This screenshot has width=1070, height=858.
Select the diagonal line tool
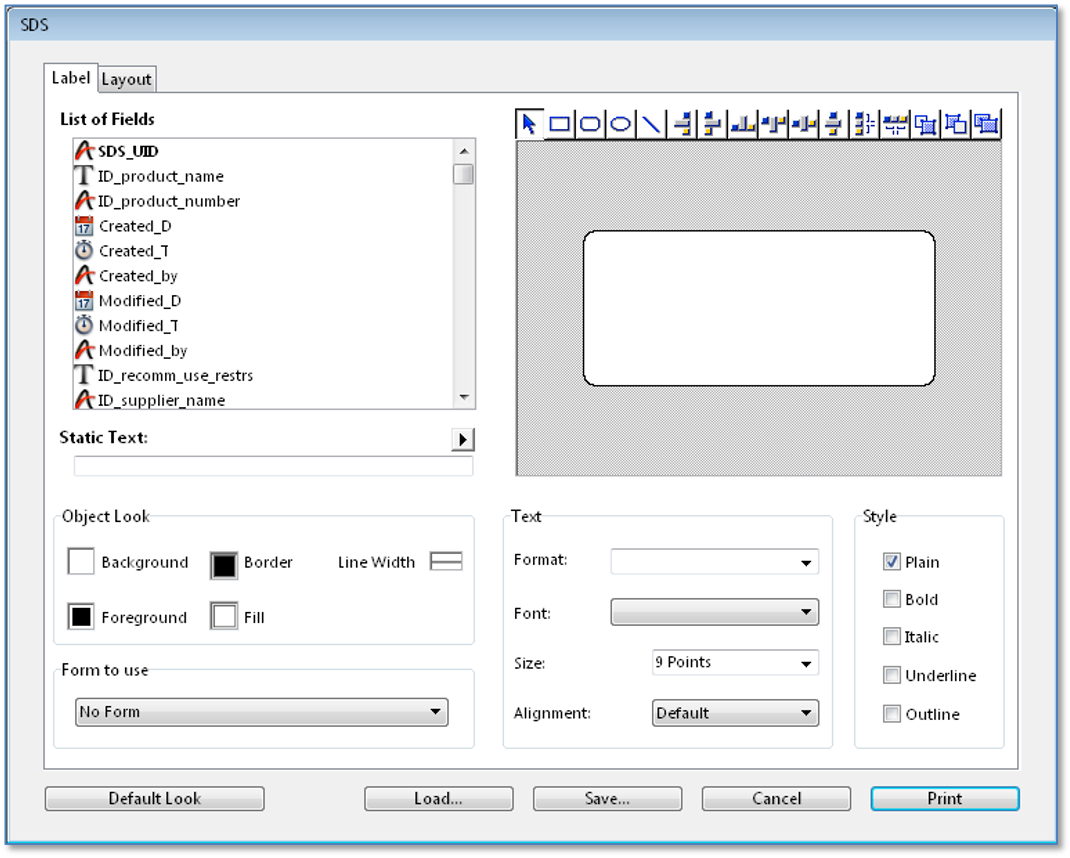pyautogui.click(x=650, y=124)
